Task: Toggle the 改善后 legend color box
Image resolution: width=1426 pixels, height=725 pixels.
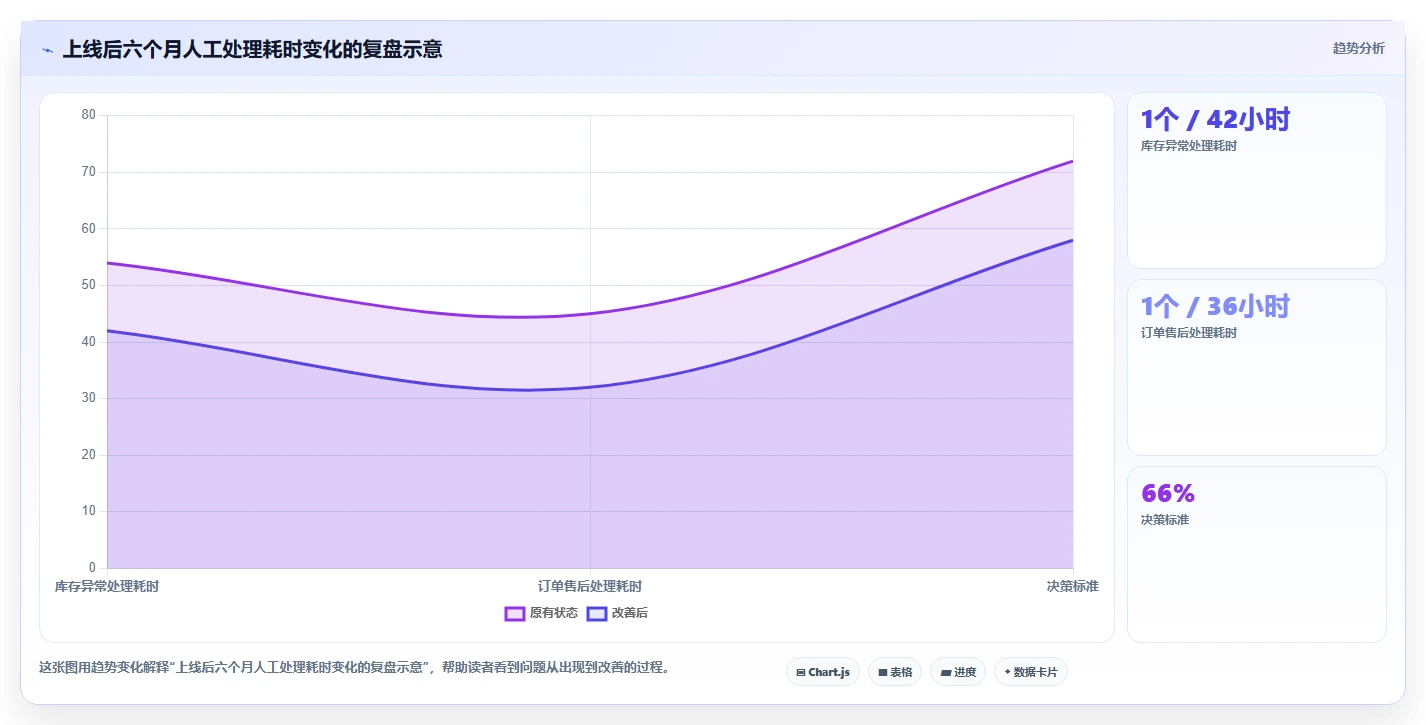Action: 597,613
